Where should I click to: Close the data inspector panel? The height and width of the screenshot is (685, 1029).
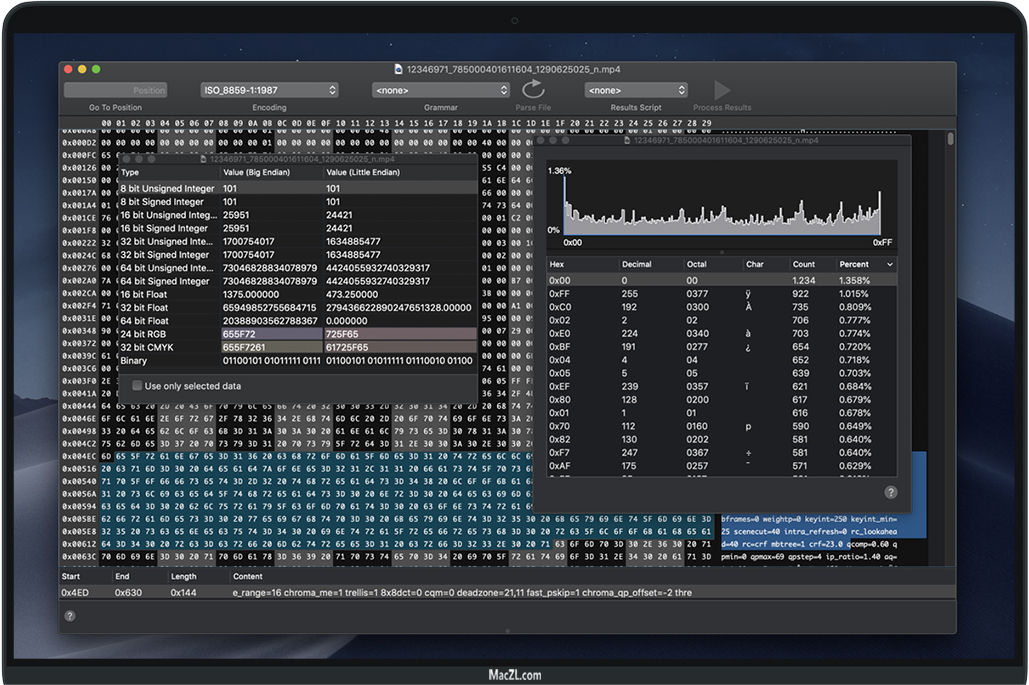(x=127, y=158)
